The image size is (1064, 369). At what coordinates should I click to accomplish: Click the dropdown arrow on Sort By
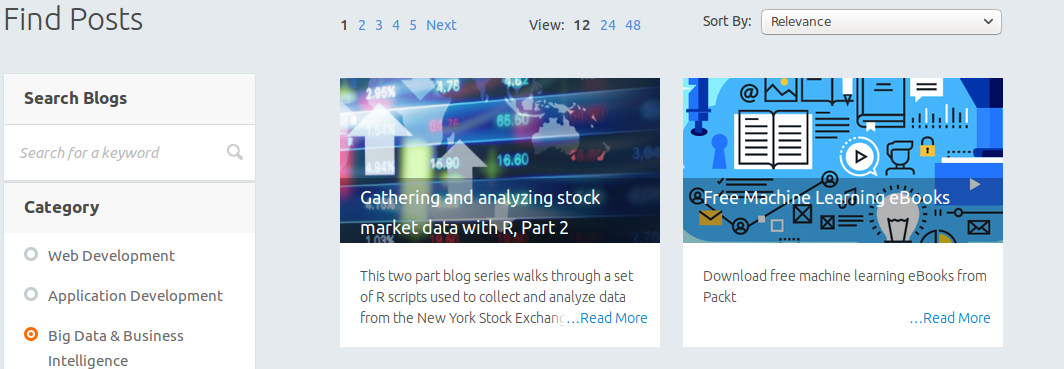[987, 22]
